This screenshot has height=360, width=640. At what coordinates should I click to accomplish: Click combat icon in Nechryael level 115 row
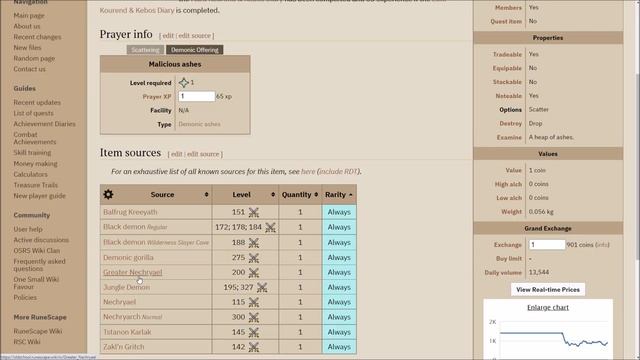click(x=254, y=302)
